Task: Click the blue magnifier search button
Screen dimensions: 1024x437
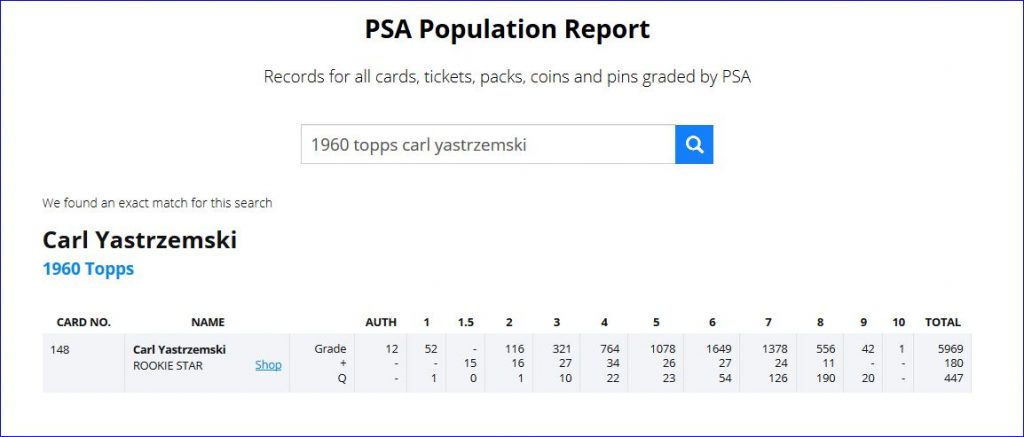Action: point(694,144)
